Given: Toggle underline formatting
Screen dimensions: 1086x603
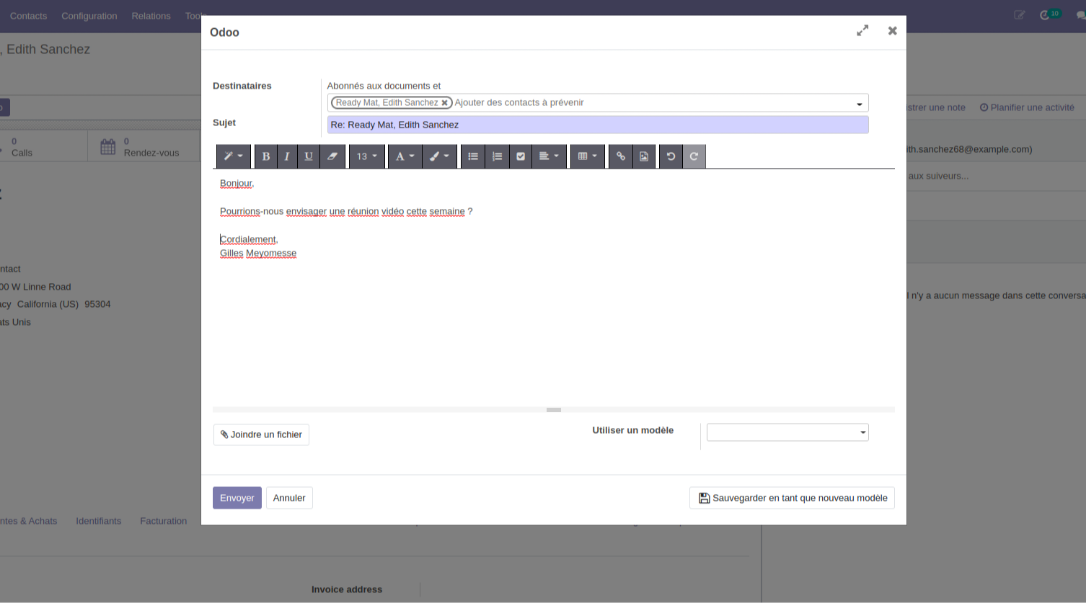Looking at the screenshot, I should tap(309, 156).
